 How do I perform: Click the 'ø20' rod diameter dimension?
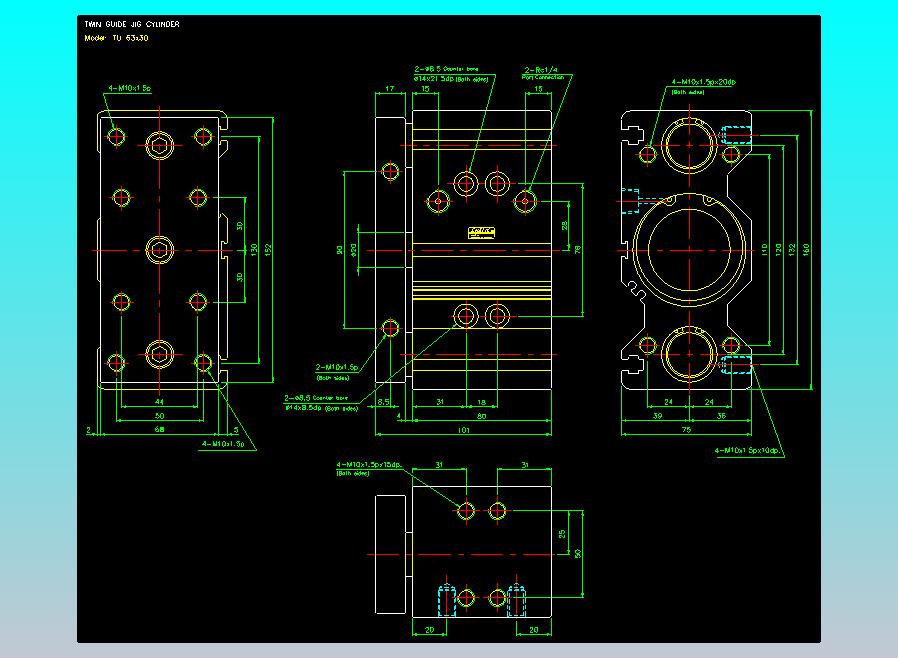pyautogui.click(x=354, y=250)
